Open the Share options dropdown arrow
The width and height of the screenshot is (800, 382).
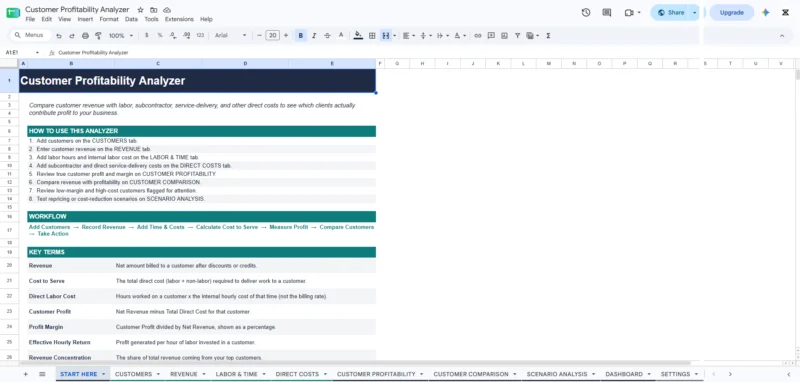694,13
